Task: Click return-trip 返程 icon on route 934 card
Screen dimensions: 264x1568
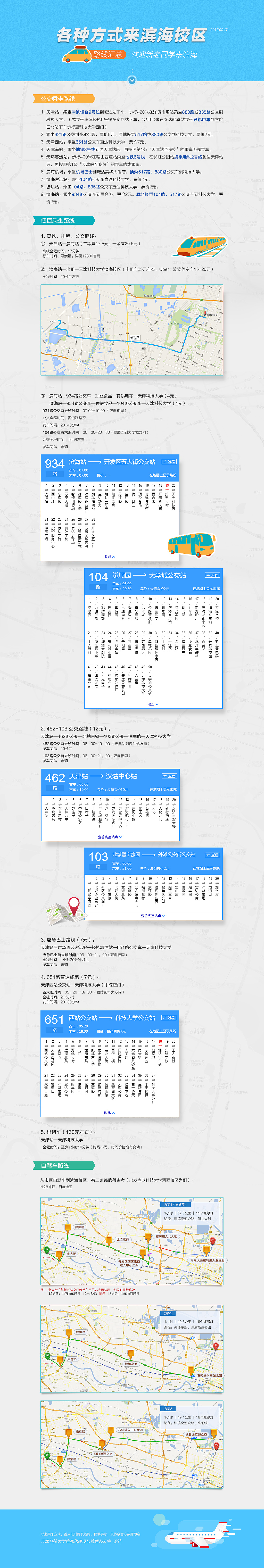Action: click(x=169, y=461)
